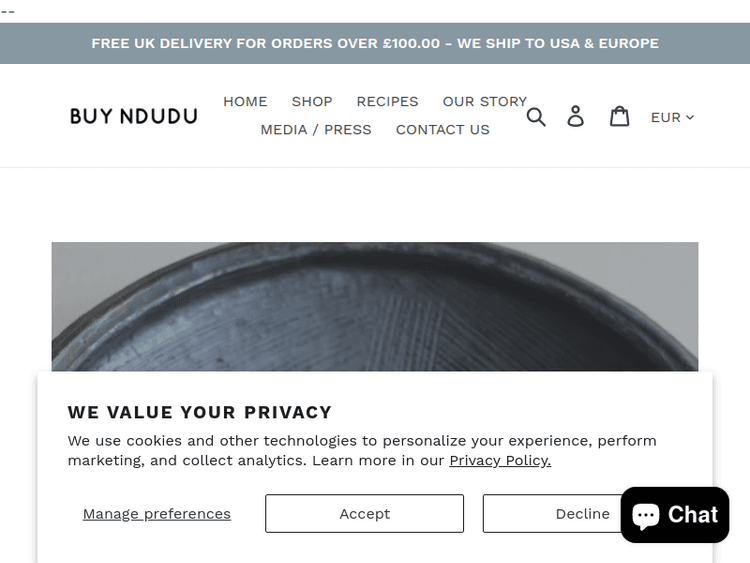
Task: Click the "We Value Your Privacy" heading
Action: tap(200, 412)
